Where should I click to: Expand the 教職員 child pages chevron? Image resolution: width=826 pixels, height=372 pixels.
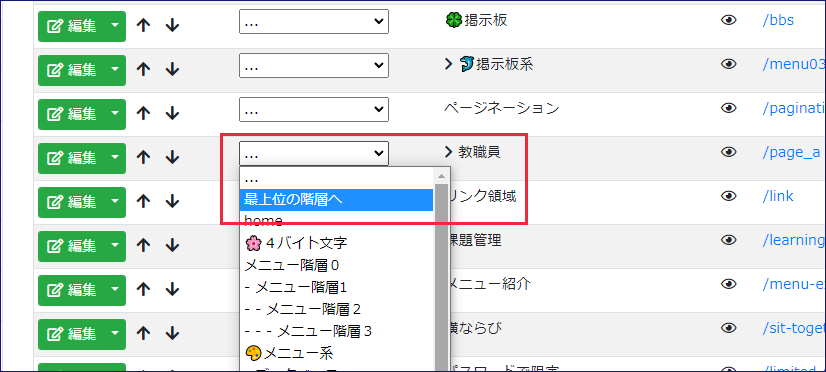(449, 152)
